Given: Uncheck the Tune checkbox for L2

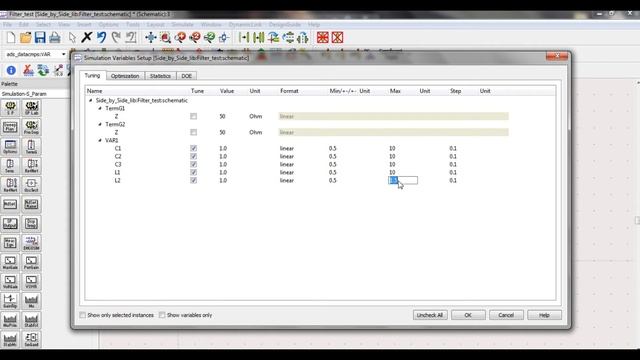Looking at the screenshot, I should [x=193, y=180].
